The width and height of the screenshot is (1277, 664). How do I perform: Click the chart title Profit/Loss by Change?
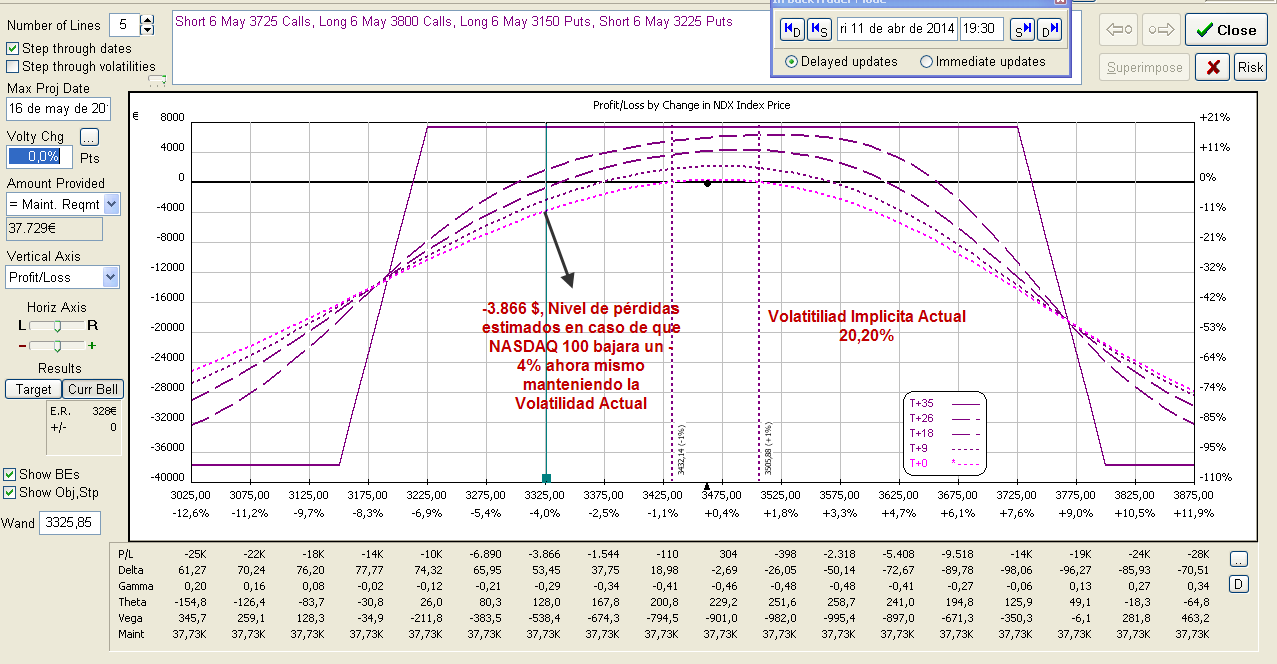(x=692, y=104)
